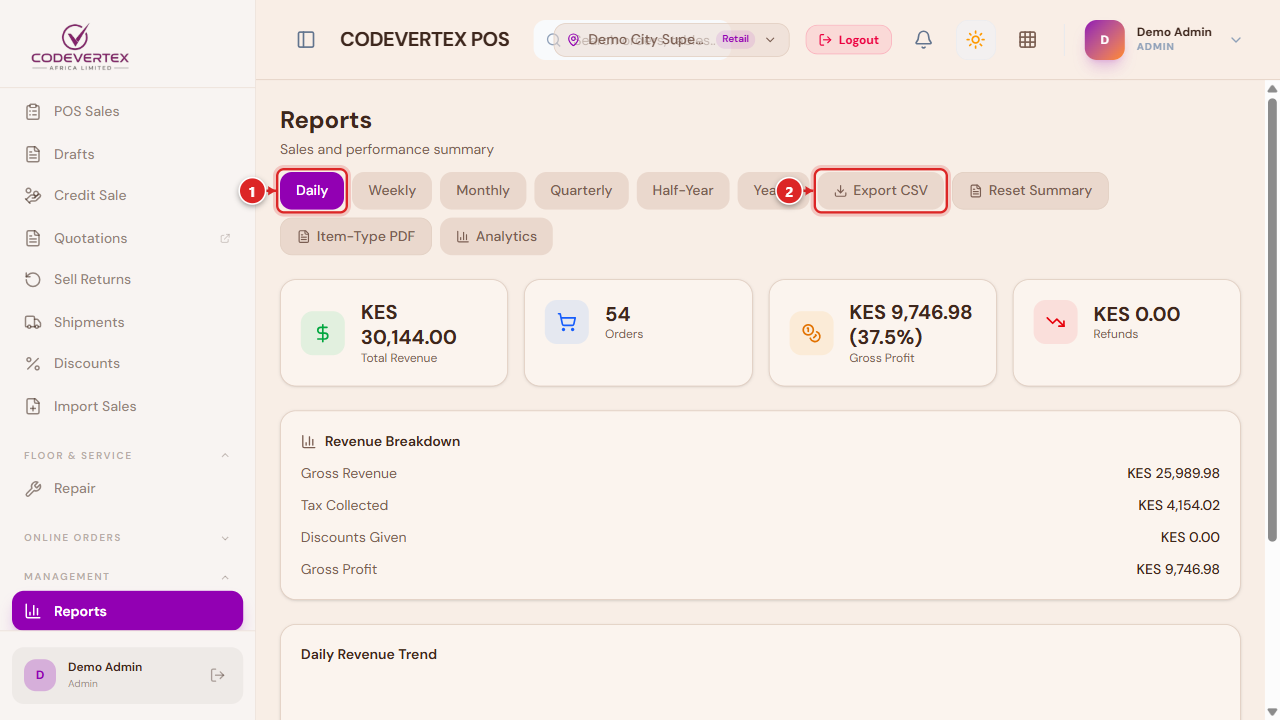The image size is (1280, 720).
Task: Switch theme with the sun icon
Action: (x=975, y=40)
